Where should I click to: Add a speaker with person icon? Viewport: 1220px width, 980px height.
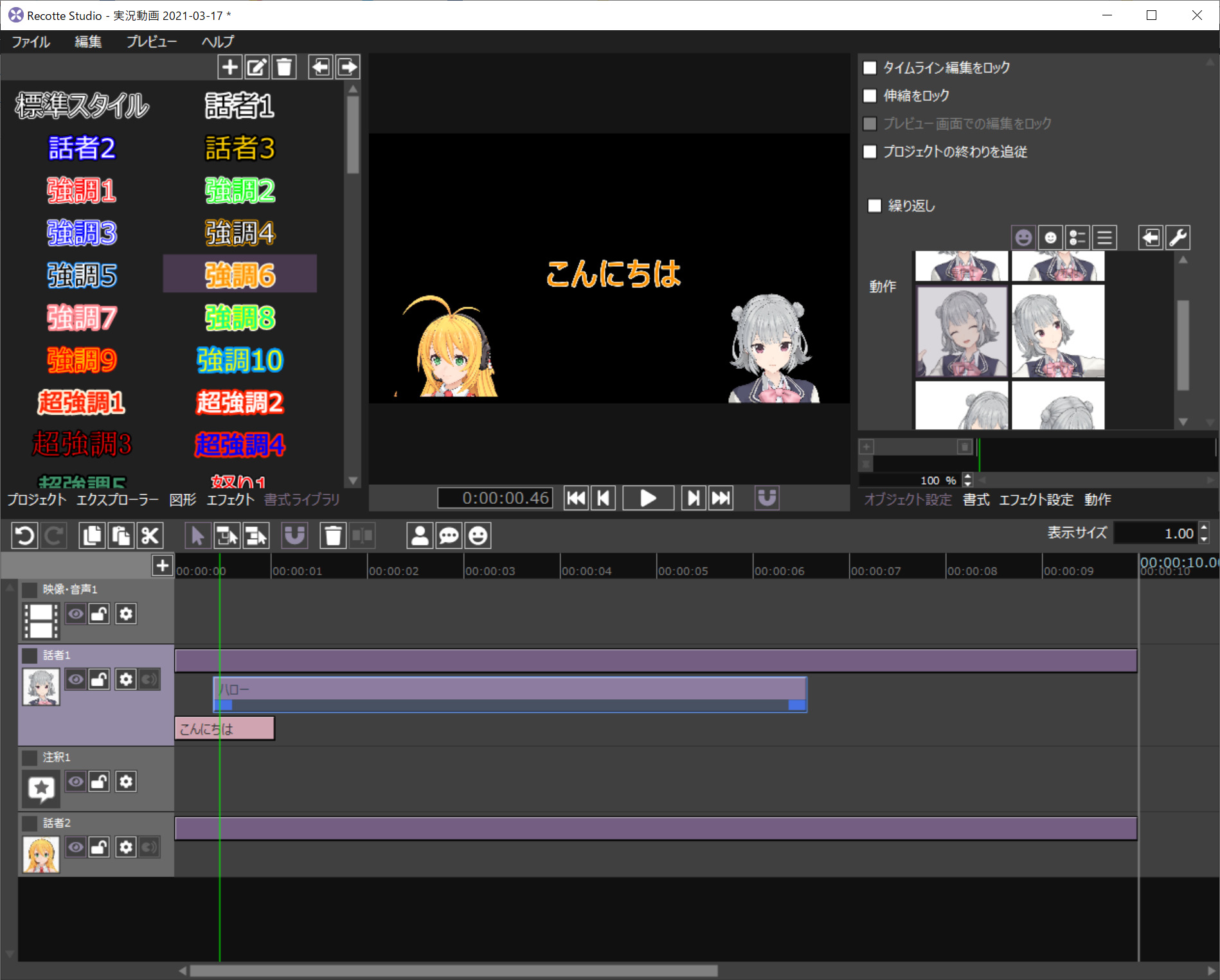[420, 535]
